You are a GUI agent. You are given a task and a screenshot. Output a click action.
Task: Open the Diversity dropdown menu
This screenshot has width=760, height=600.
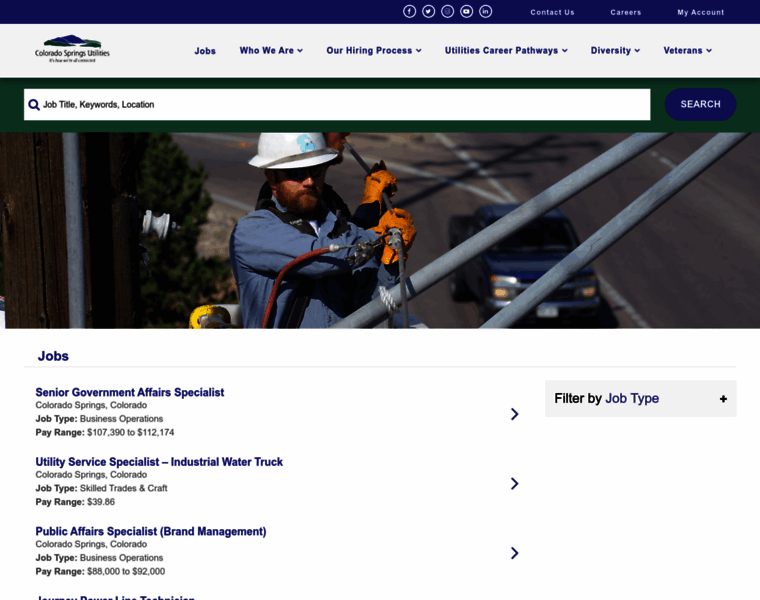tap(615, 50)
